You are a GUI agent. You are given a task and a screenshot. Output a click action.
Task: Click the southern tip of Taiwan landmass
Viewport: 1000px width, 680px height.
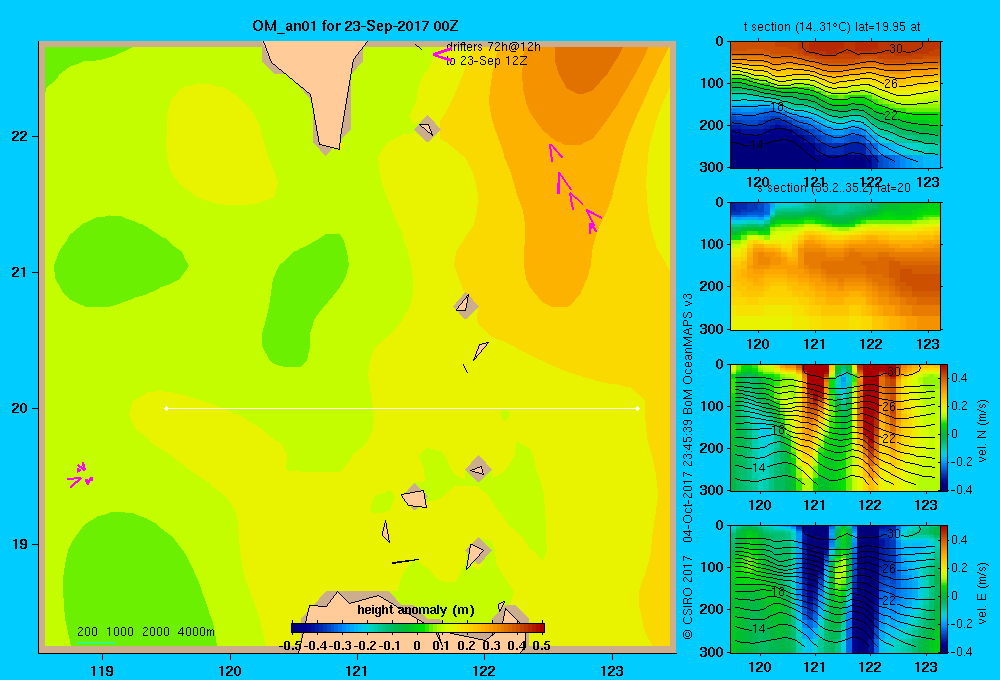tap(329, 144)
